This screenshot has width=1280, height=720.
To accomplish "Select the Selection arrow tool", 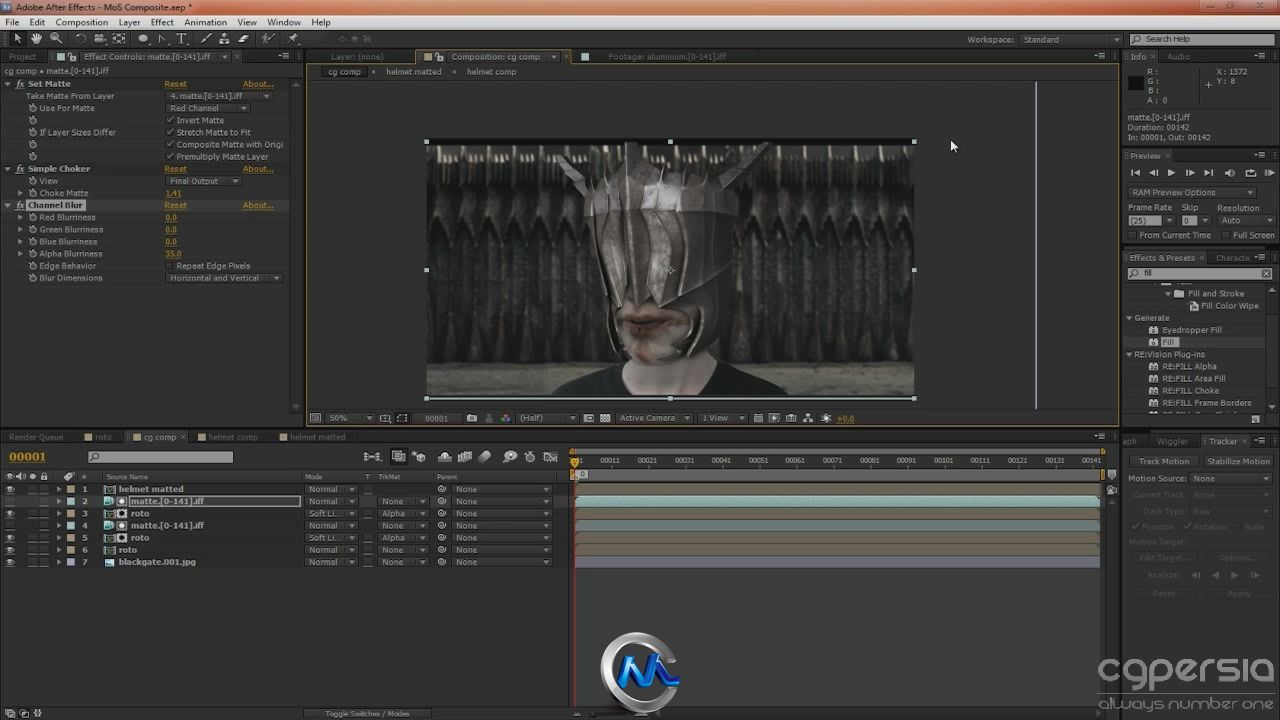I will (x=17, y=39).
